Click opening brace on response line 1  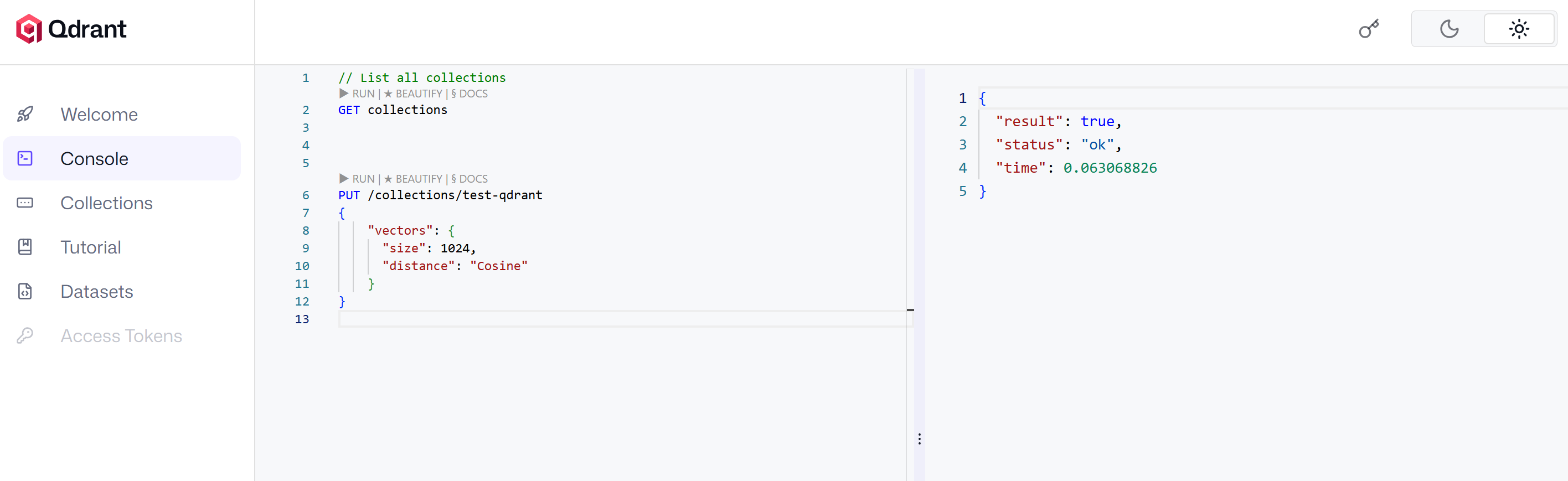(x=982, y=98)
